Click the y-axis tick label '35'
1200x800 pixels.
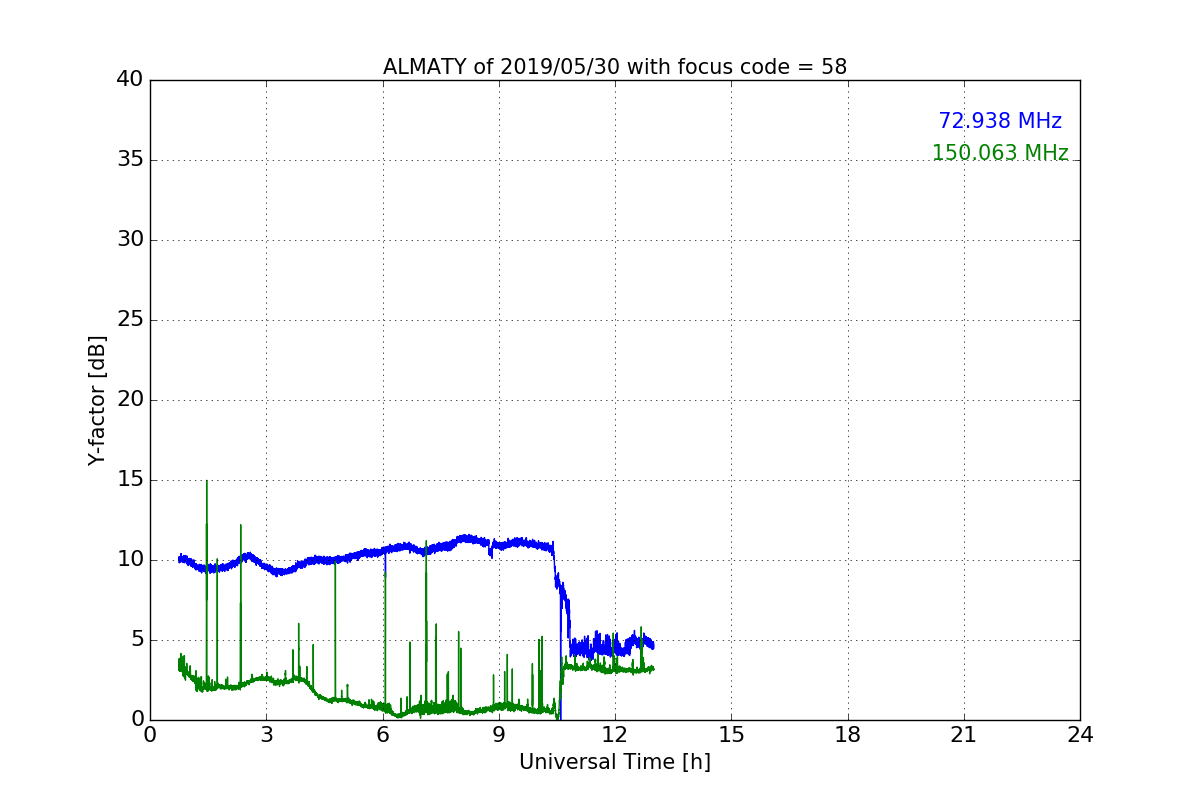coord(131,160)
